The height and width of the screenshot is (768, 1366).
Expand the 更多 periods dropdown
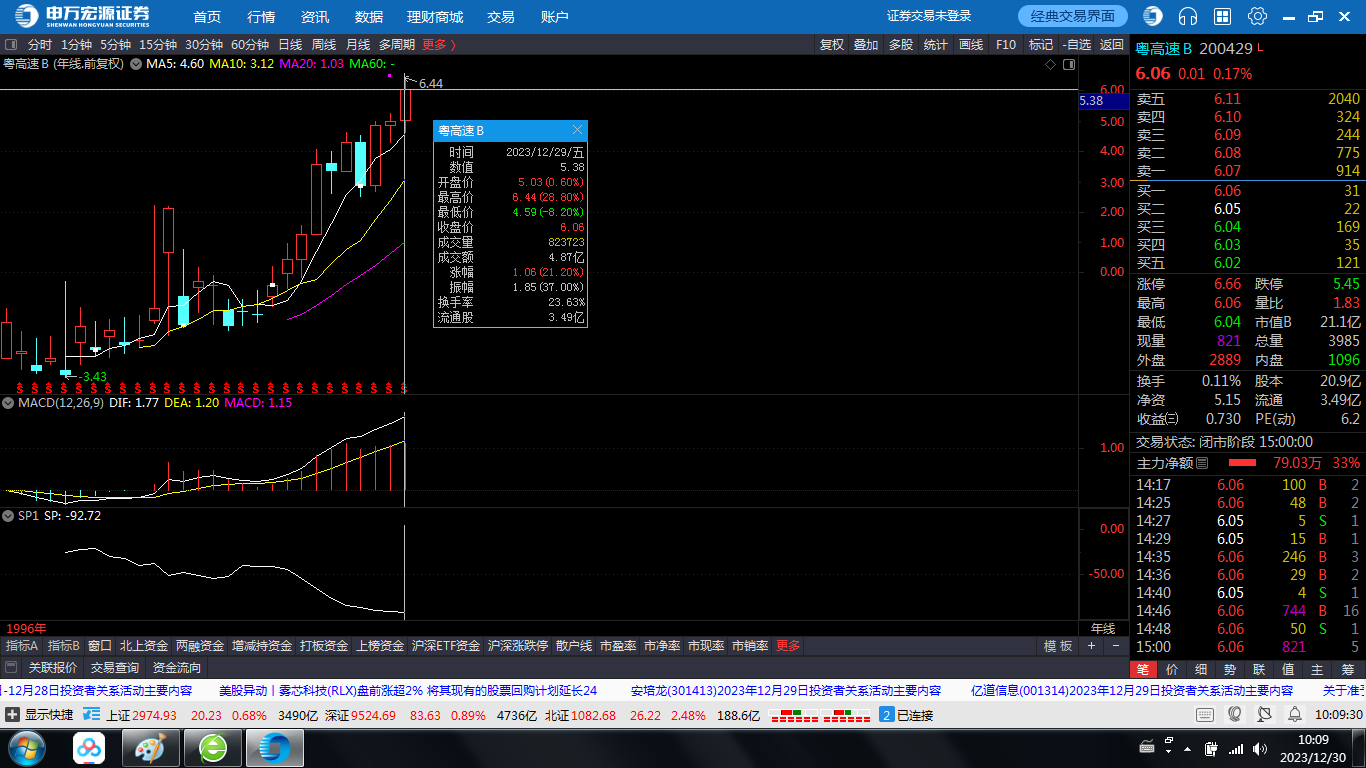click(x=438, y=45)
